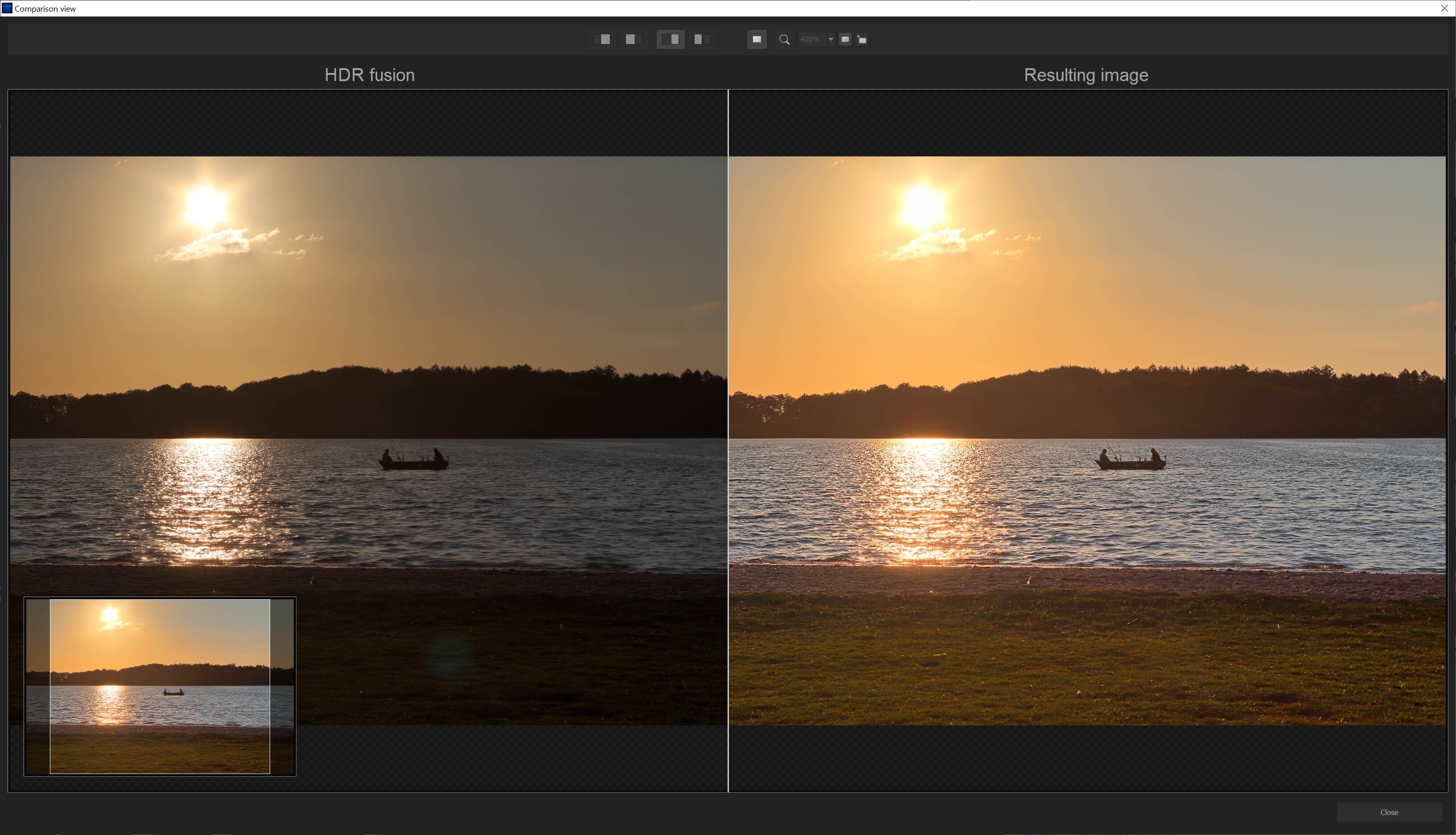The height and width of the screenshot is (835, 1456).
Task: Click inside the 400% zoom field
Action: 812,39
